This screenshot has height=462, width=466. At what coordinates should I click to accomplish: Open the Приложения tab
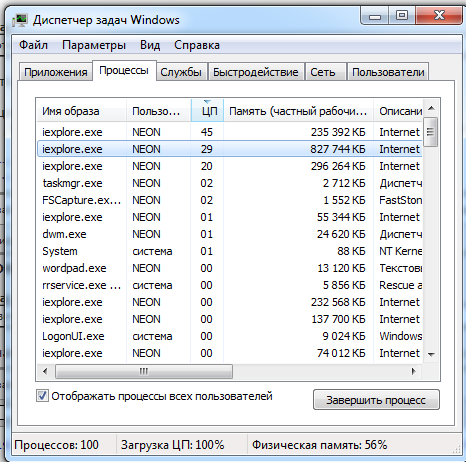tap(56, 72)
